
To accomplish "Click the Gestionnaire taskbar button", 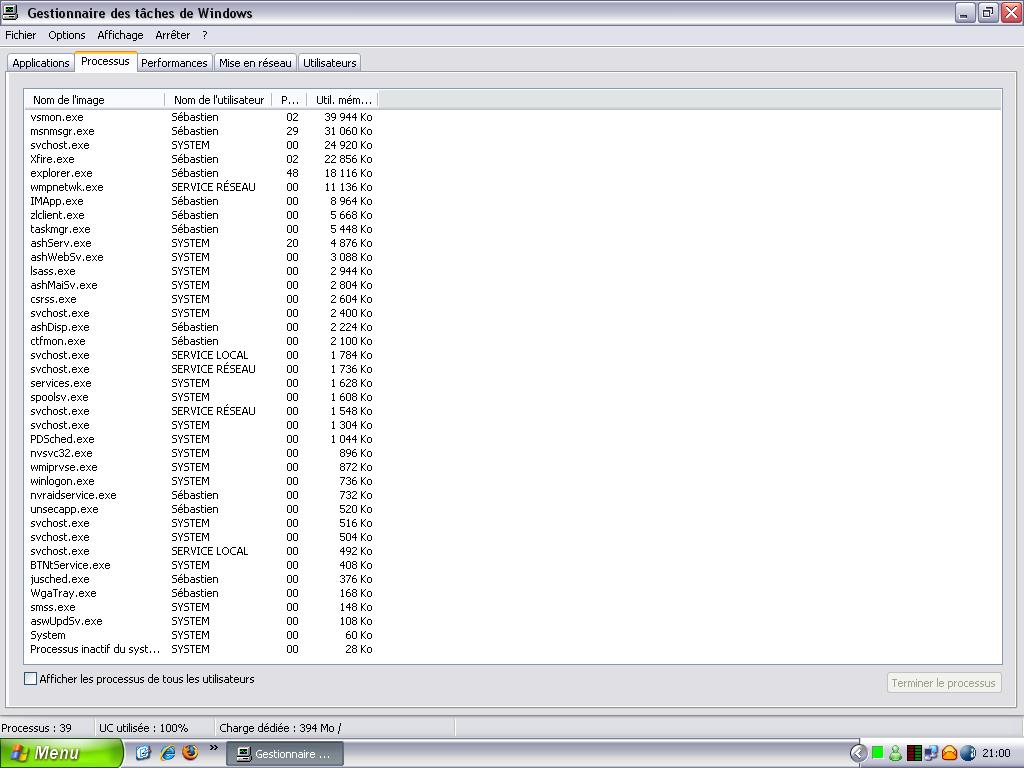I will [285, 754].
